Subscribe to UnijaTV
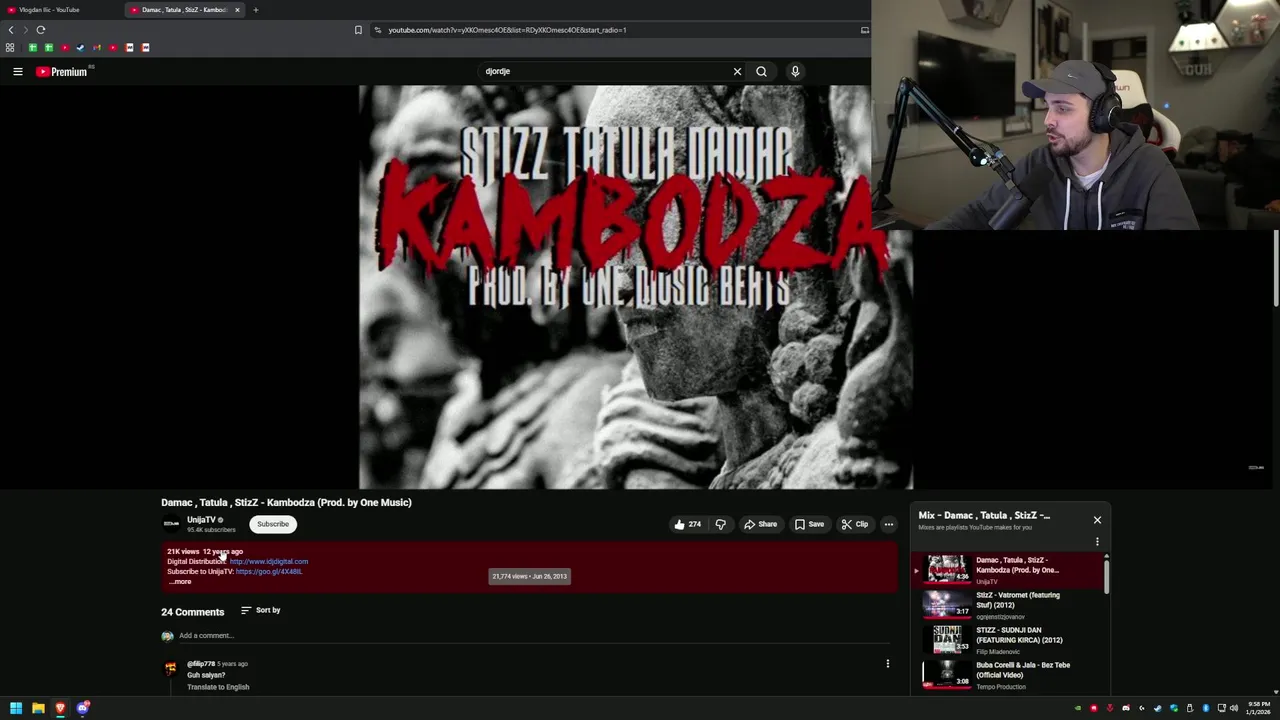This screenshot has width=1280, height=720. coord(273,524)
